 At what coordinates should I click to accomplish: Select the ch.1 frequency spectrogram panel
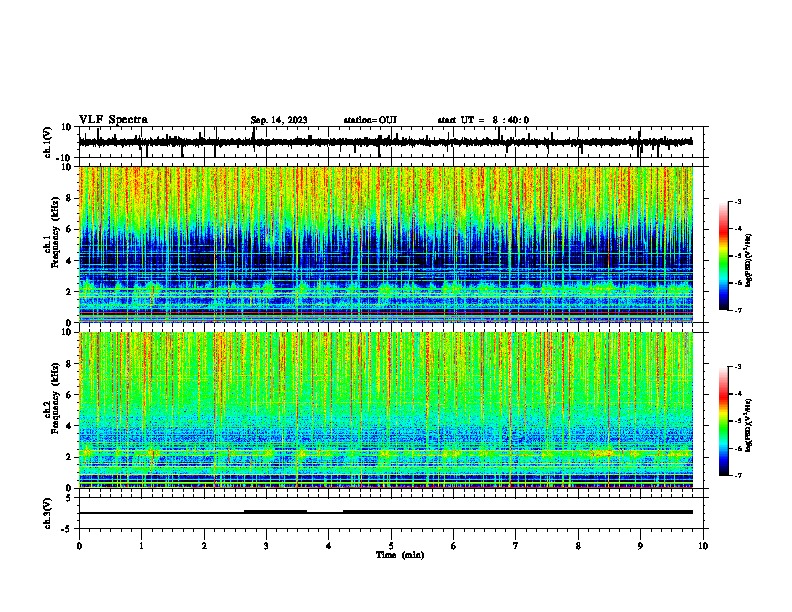coord(390,244)
